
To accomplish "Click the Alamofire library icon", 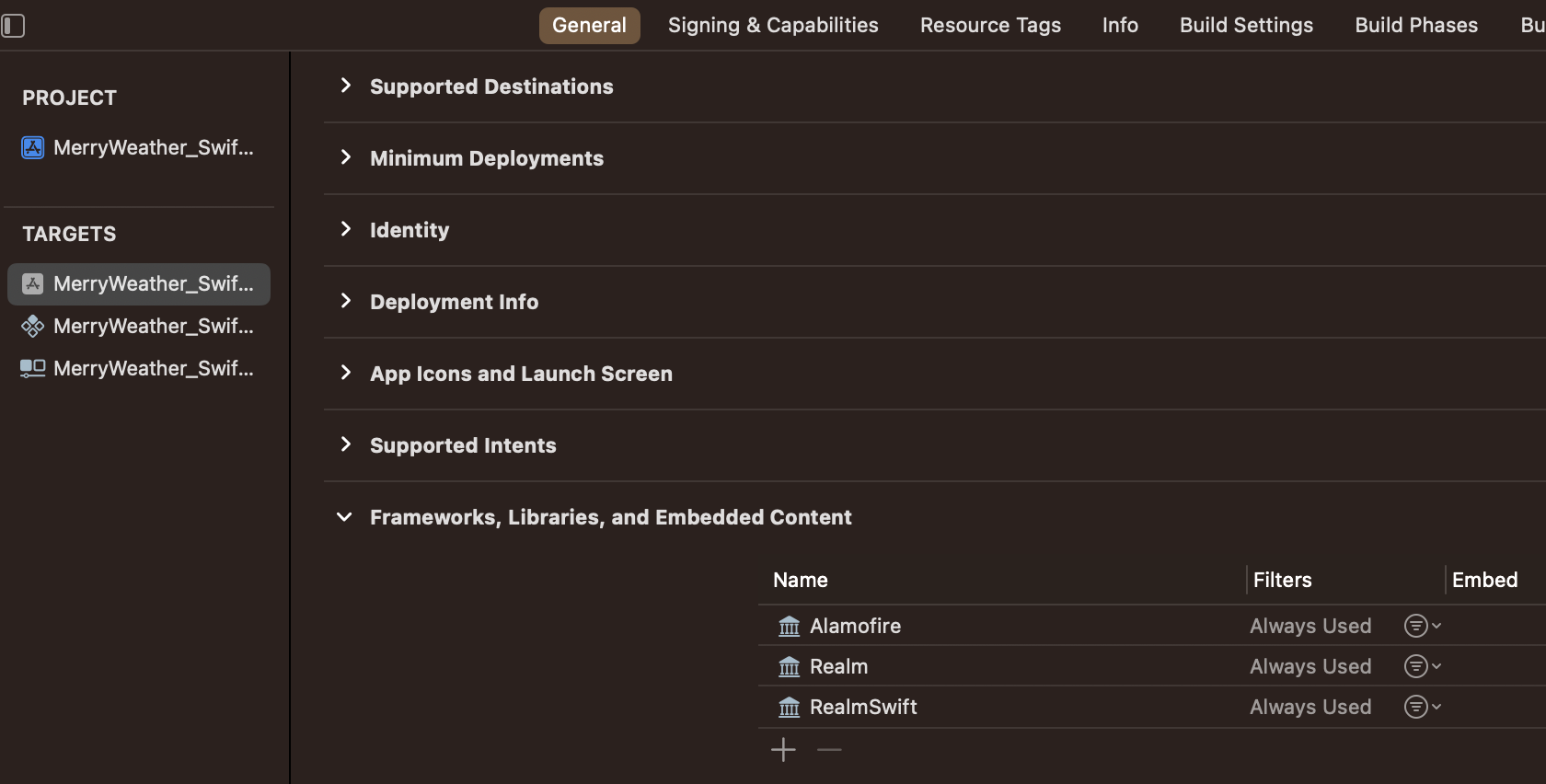I will [790, 626].
